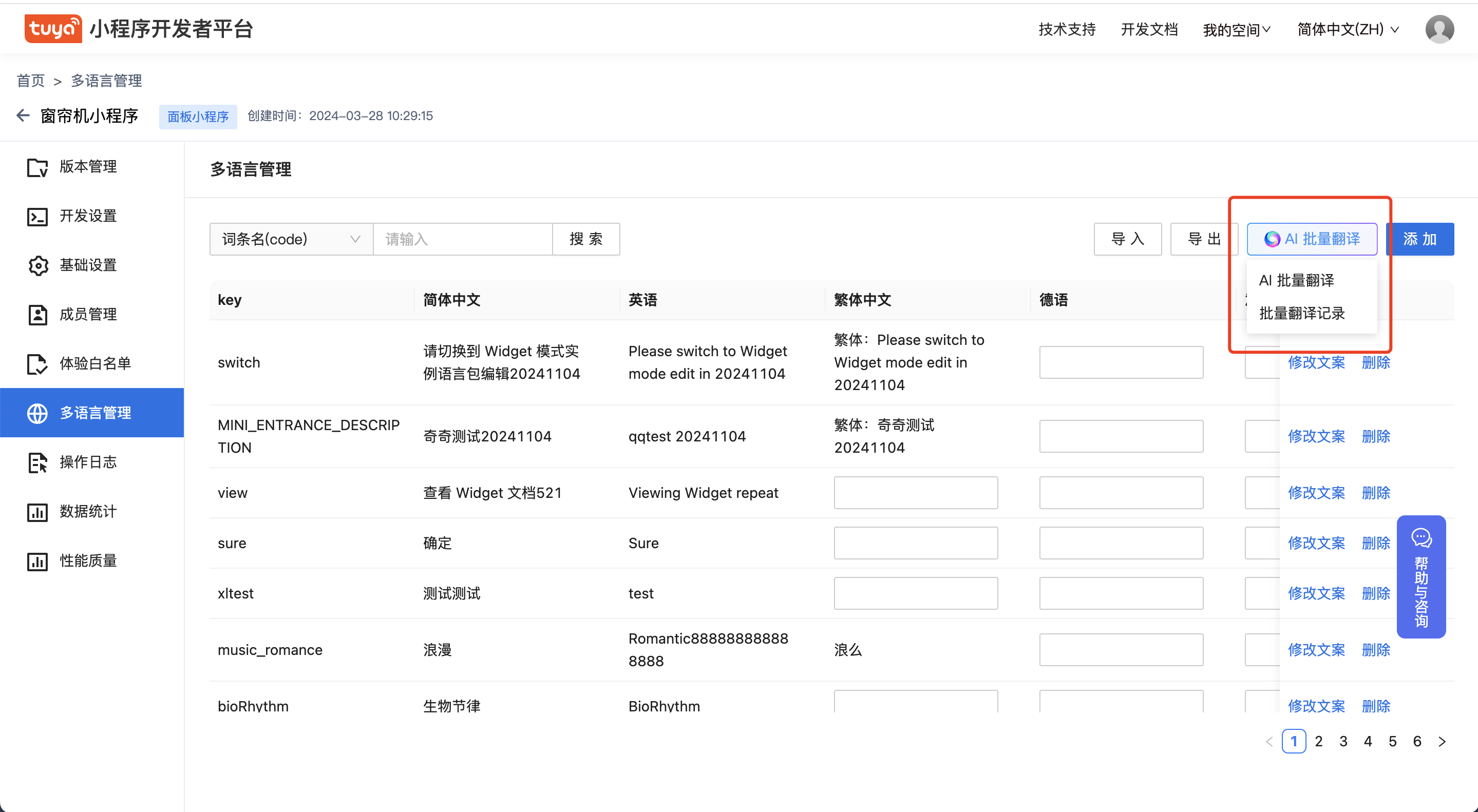This screenshot has width=1478, height=812.
Task: Click the 添加 button
Action: (1419, 239)
